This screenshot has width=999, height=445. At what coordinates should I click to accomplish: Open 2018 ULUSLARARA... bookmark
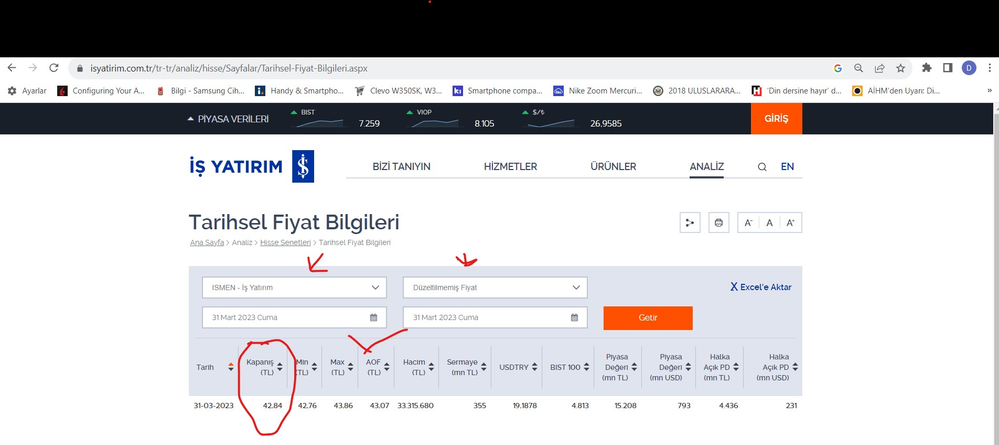point(697,91)
